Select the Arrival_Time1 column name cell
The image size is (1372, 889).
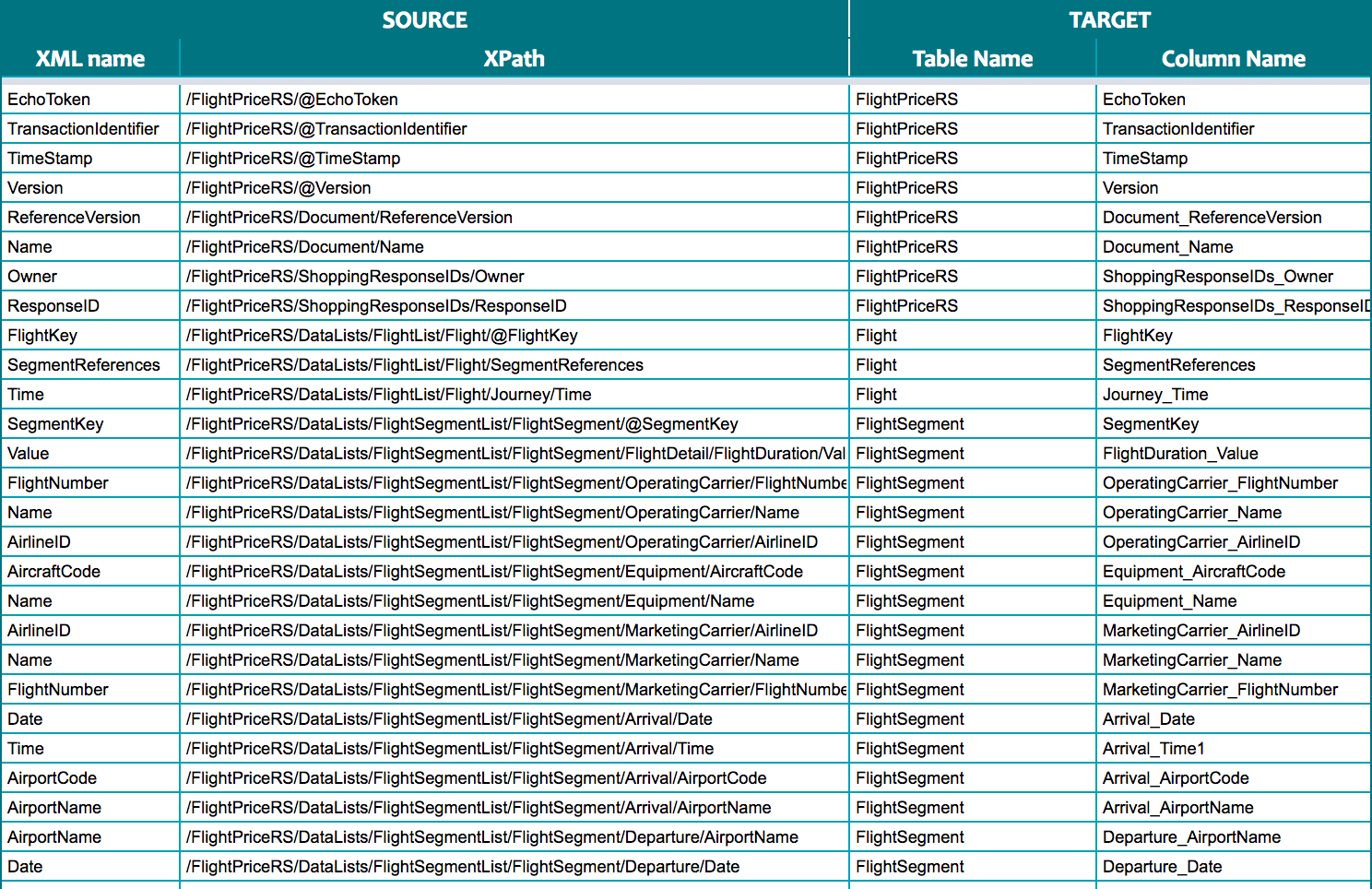click(1234, 748)
